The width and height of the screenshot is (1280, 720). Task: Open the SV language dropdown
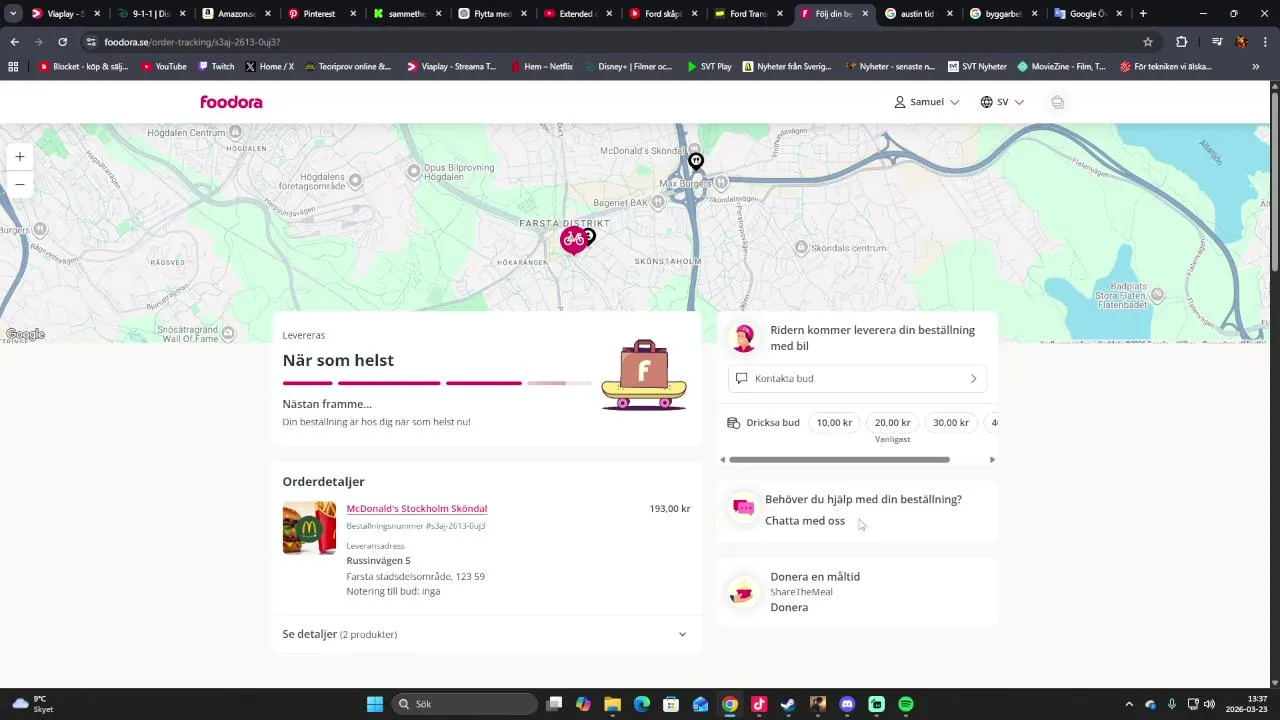point(1002,102)
